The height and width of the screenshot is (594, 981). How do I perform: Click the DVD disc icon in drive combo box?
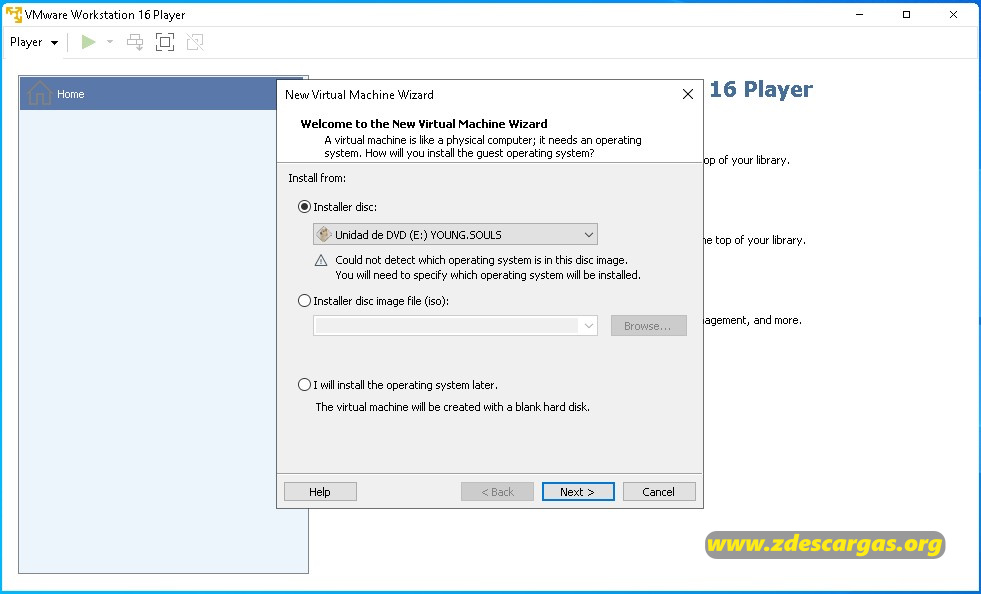coord(323,235)
